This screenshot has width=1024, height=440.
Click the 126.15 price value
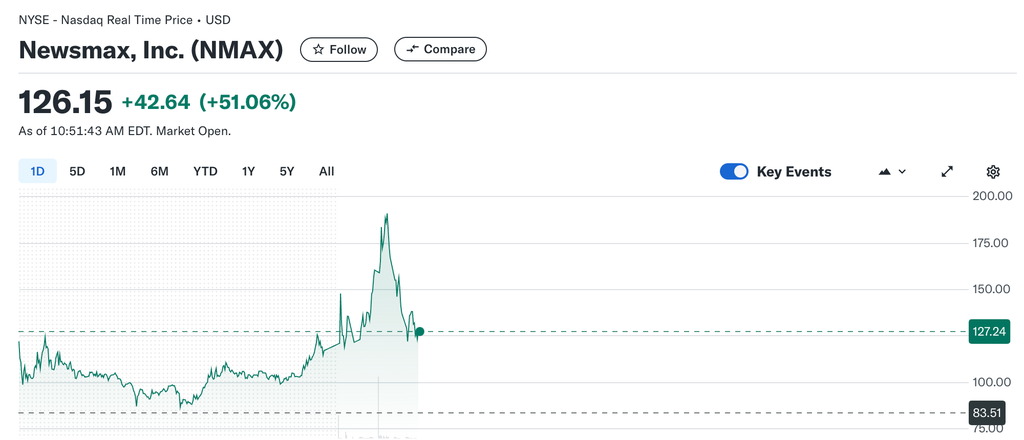(x=65, y=102)
